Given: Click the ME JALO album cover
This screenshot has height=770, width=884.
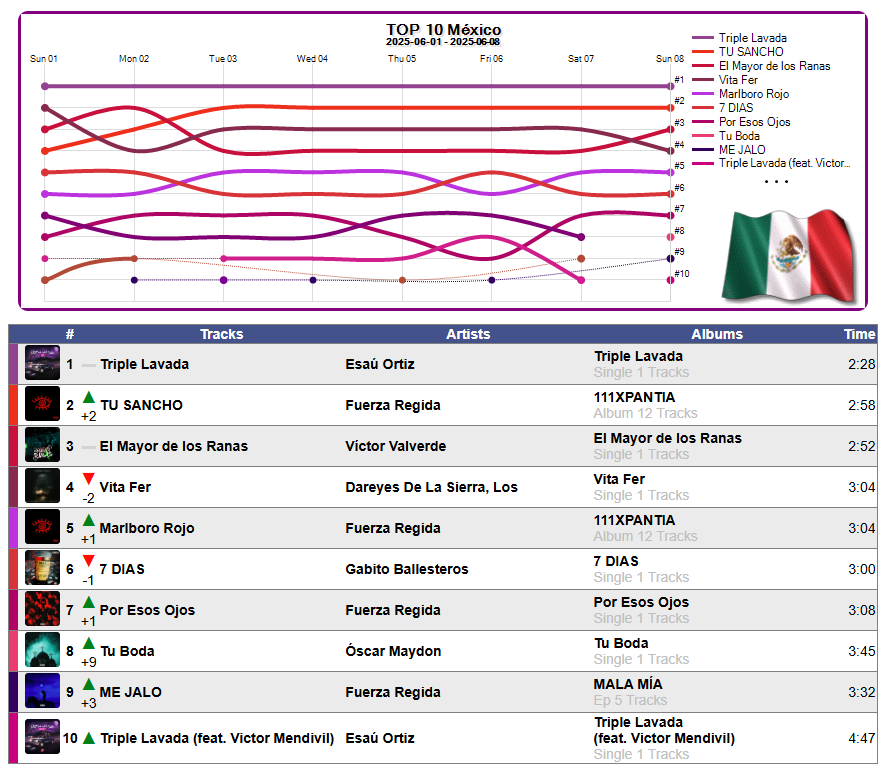Looking at the screenshot, I should point(42,691).
